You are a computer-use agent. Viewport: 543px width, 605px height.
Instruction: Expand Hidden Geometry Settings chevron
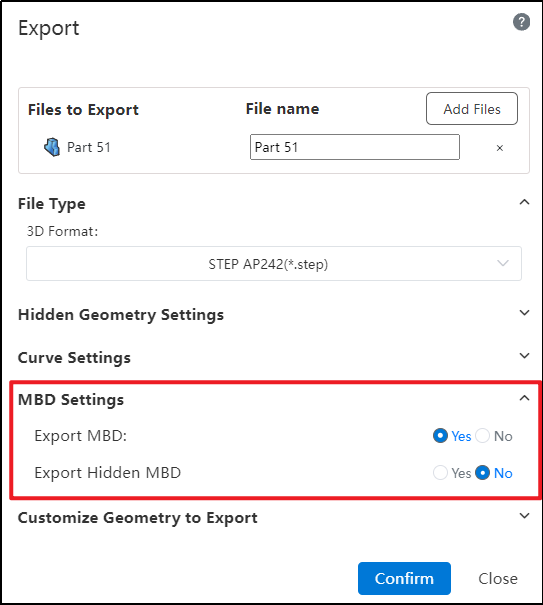coord(524,313)
